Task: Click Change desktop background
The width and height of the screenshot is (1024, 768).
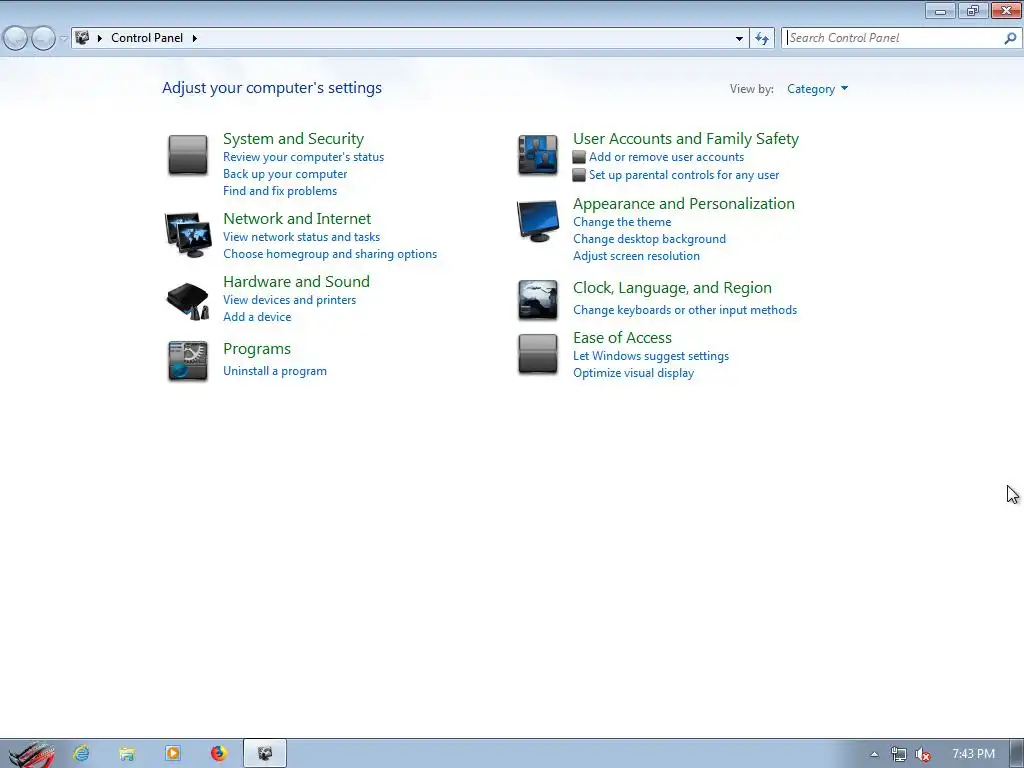Action: point(649,239)
